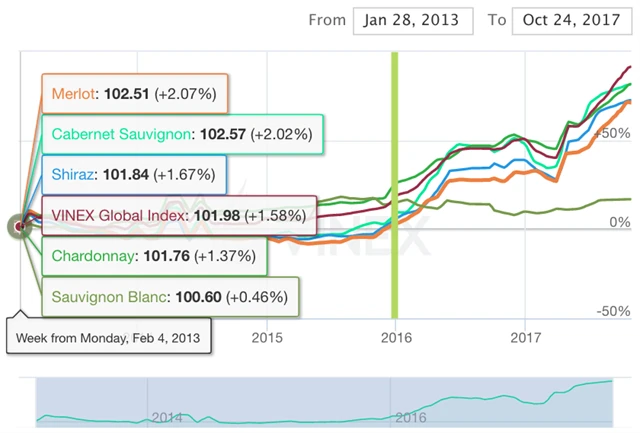Click the 'Week from Monday, Feb 4, 2013' tooltip
Image resolution: width=640 pixels, height=433 pixels.
(108, 337)
